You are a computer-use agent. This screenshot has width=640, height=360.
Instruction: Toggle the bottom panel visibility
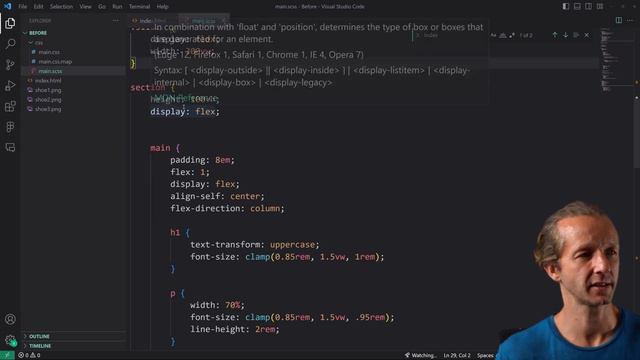point(577,6)
